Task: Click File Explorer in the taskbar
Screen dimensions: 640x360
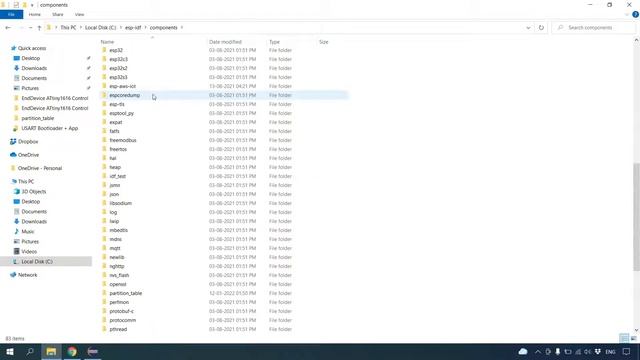Action: pyautogui.click(x=51, y=351)
